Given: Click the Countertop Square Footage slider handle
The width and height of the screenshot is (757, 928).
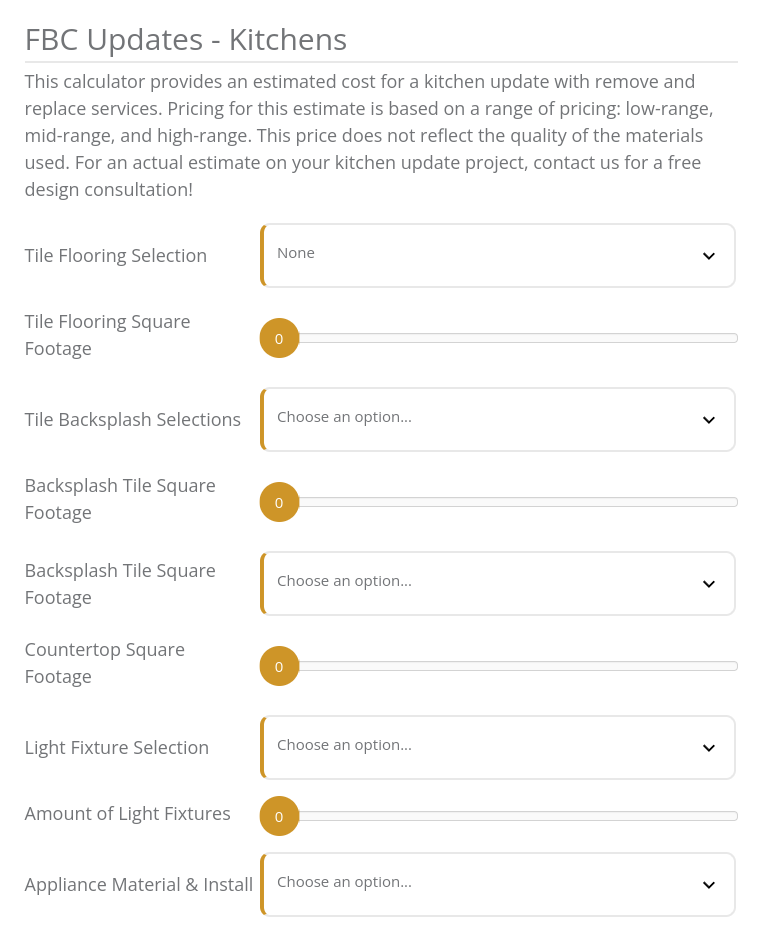Looking at the screenshot, I should click(x=279, y=666).
